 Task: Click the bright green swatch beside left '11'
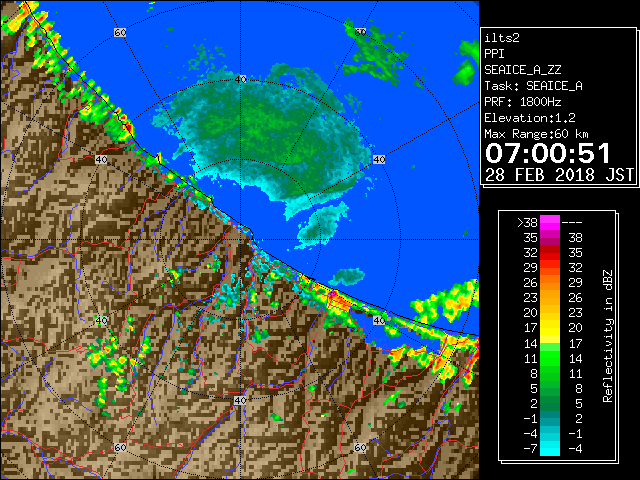tap(550, 358)
